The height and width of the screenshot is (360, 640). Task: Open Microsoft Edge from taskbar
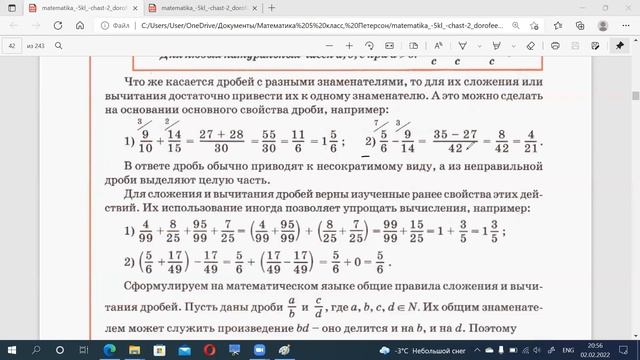click(109, 350)
